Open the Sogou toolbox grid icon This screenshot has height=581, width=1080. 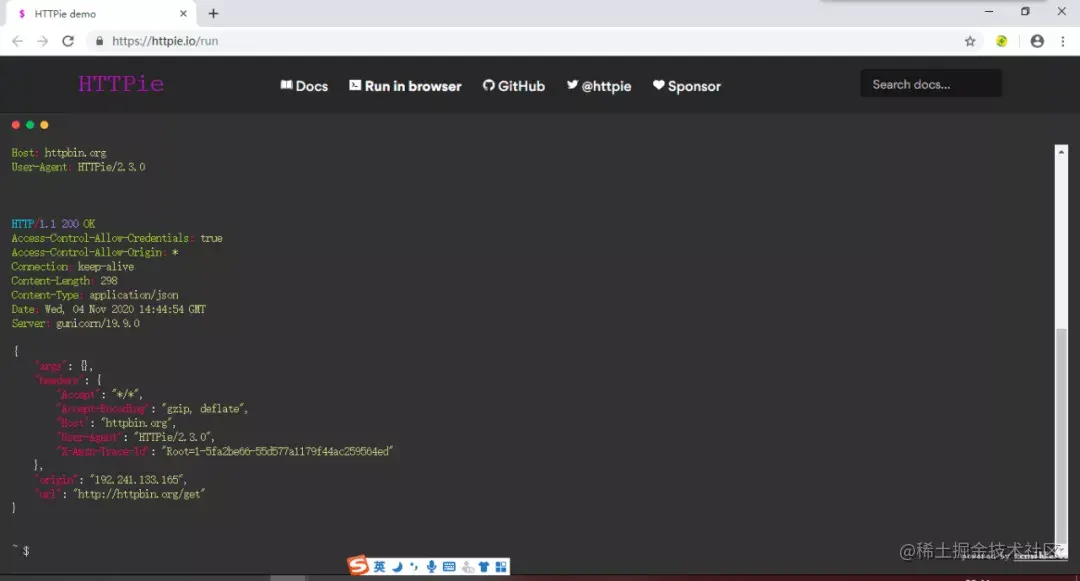[501, 567]
